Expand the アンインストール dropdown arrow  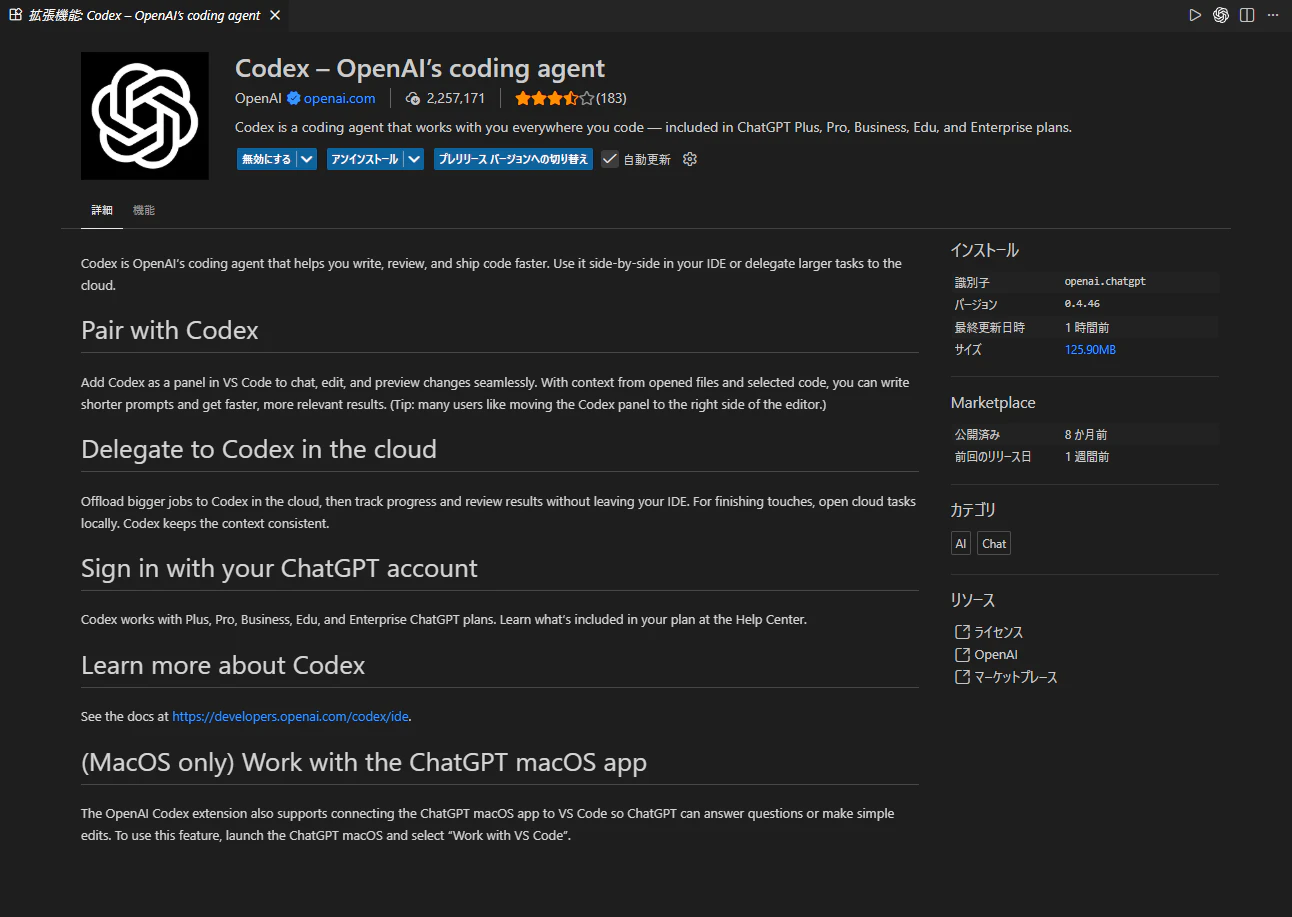coord(414,159)
